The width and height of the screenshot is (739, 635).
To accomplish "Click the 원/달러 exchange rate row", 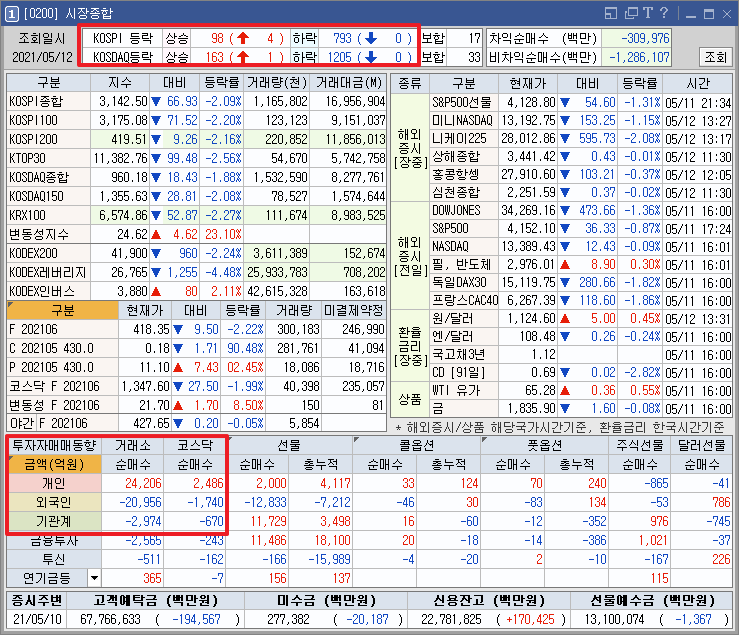I will pyautogui.click(x=581, y=319).
